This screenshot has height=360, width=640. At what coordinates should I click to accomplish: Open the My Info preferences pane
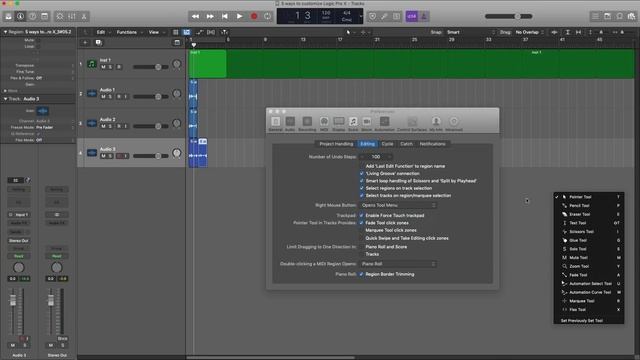[436, 123]
